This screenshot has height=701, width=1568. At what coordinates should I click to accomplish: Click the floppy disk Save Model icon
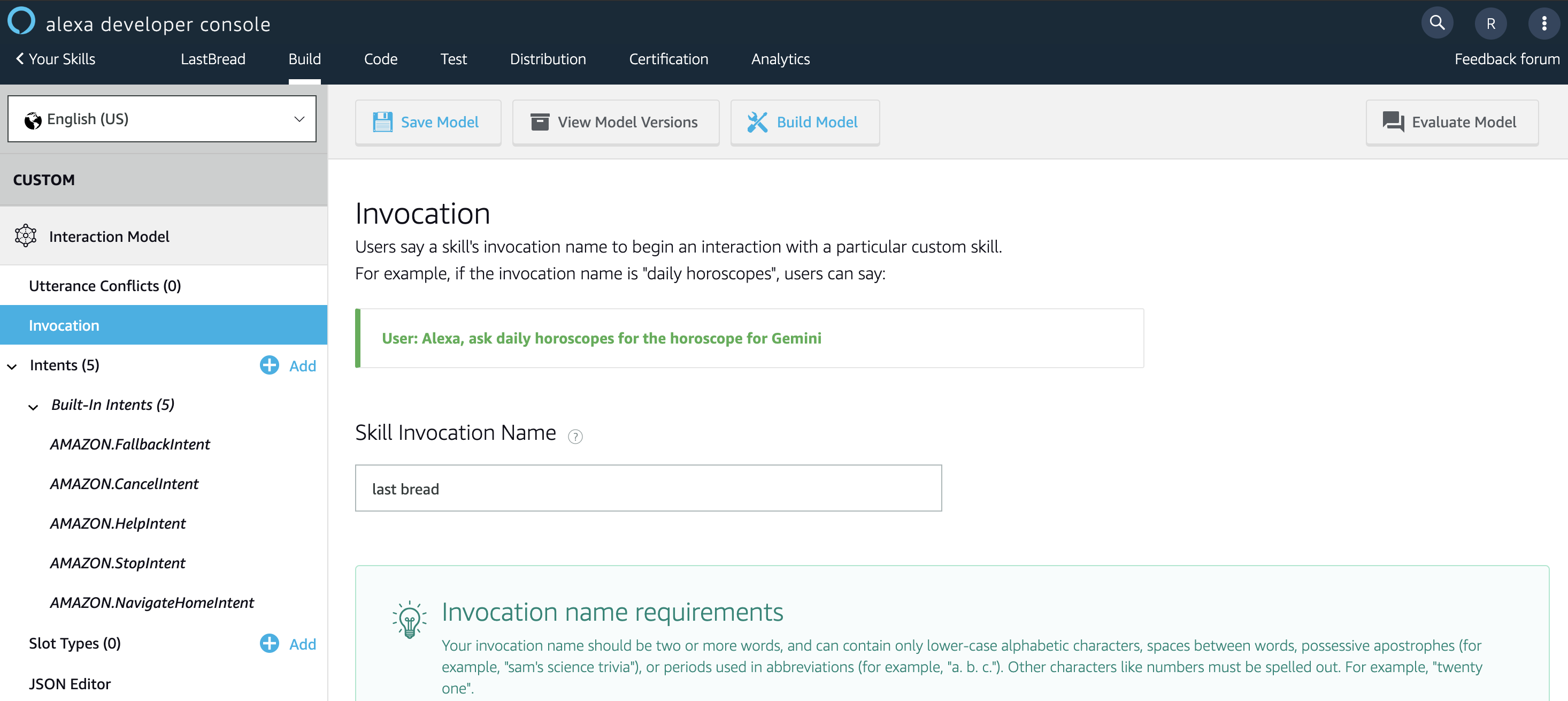pyautogui.click(x=382, y=122)
